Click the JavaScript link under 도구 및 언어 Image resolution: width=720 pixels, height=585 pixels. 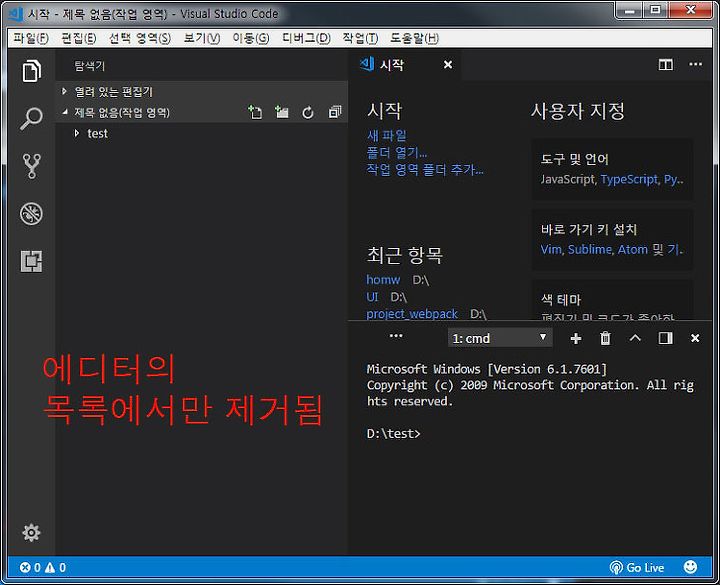(x=568, y=179)
